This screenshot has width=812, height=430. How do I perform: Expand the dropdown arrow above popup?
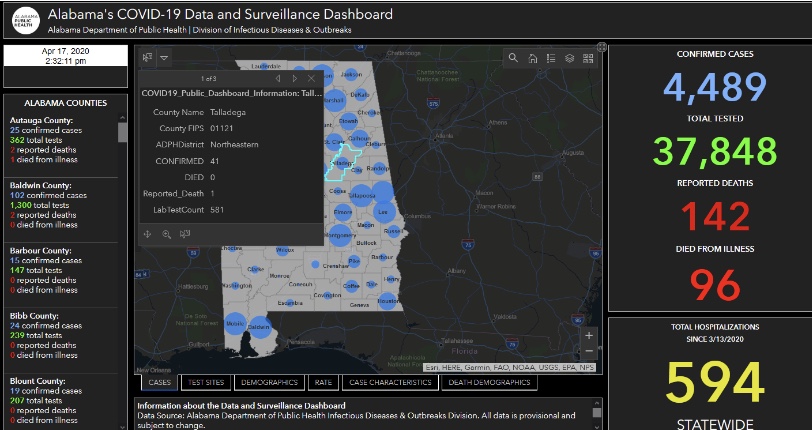coord(164,58)
